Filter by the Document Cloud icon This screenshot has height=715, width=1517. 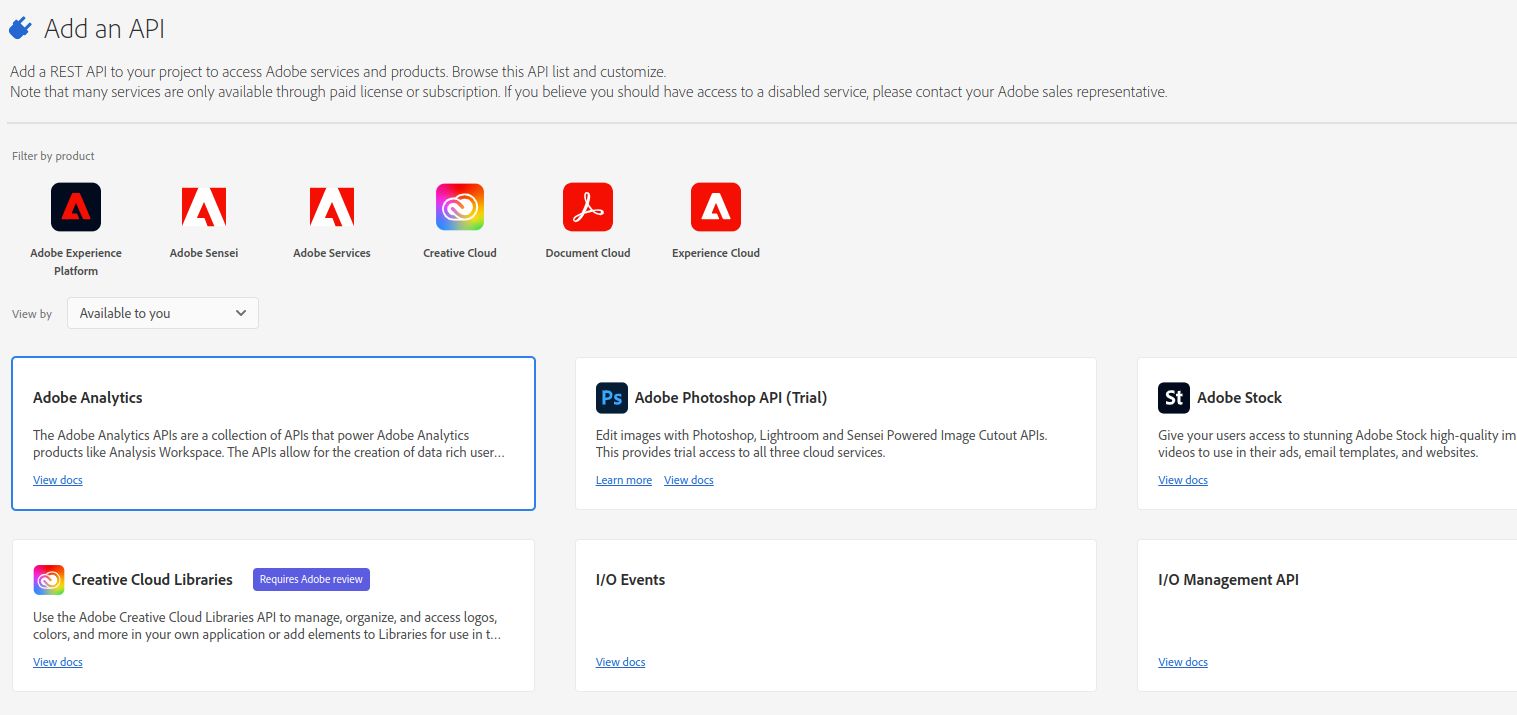click(x=587, y=206)
